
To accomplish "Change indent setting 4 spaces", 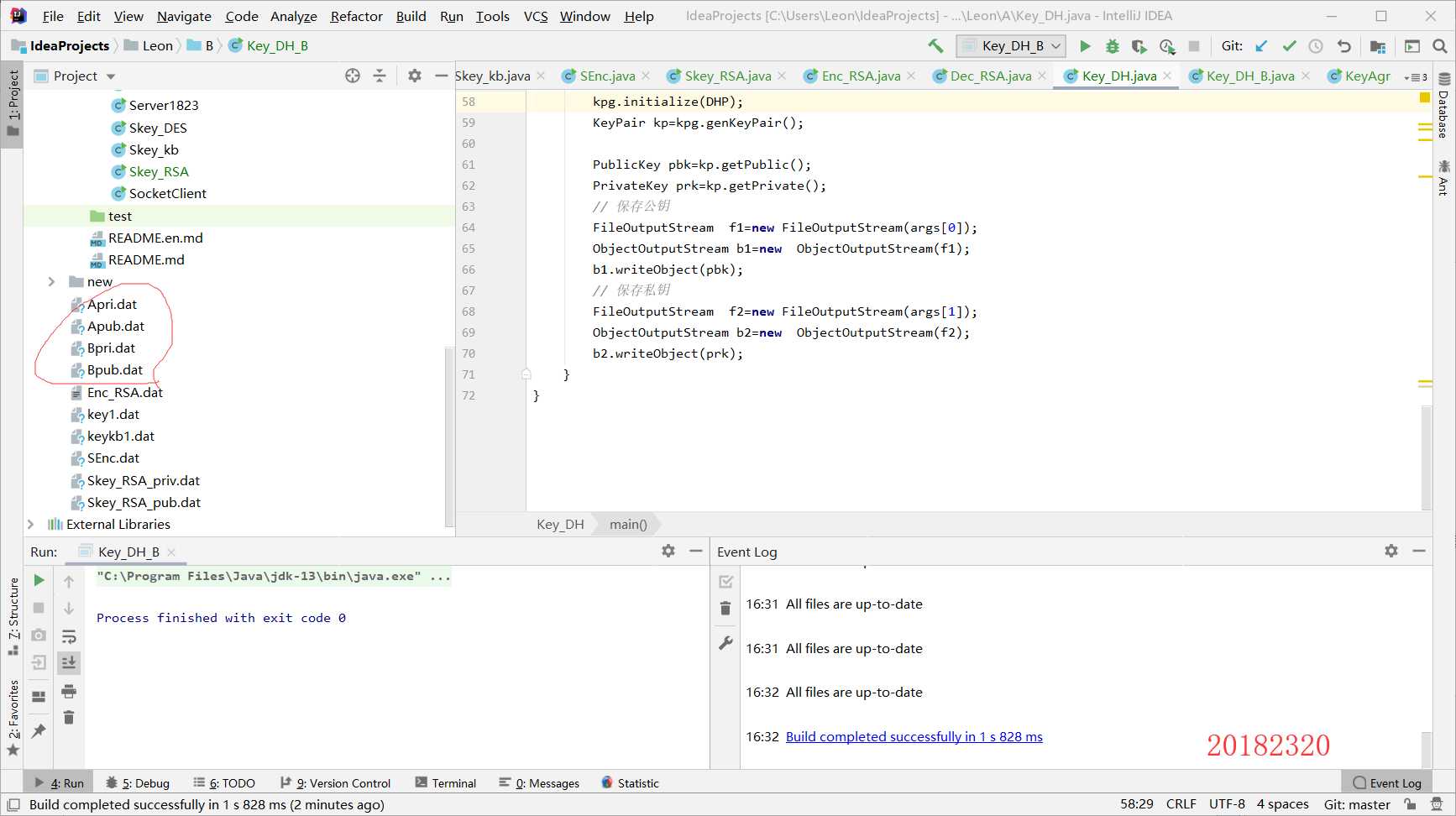I will [x=1282, y=804].
